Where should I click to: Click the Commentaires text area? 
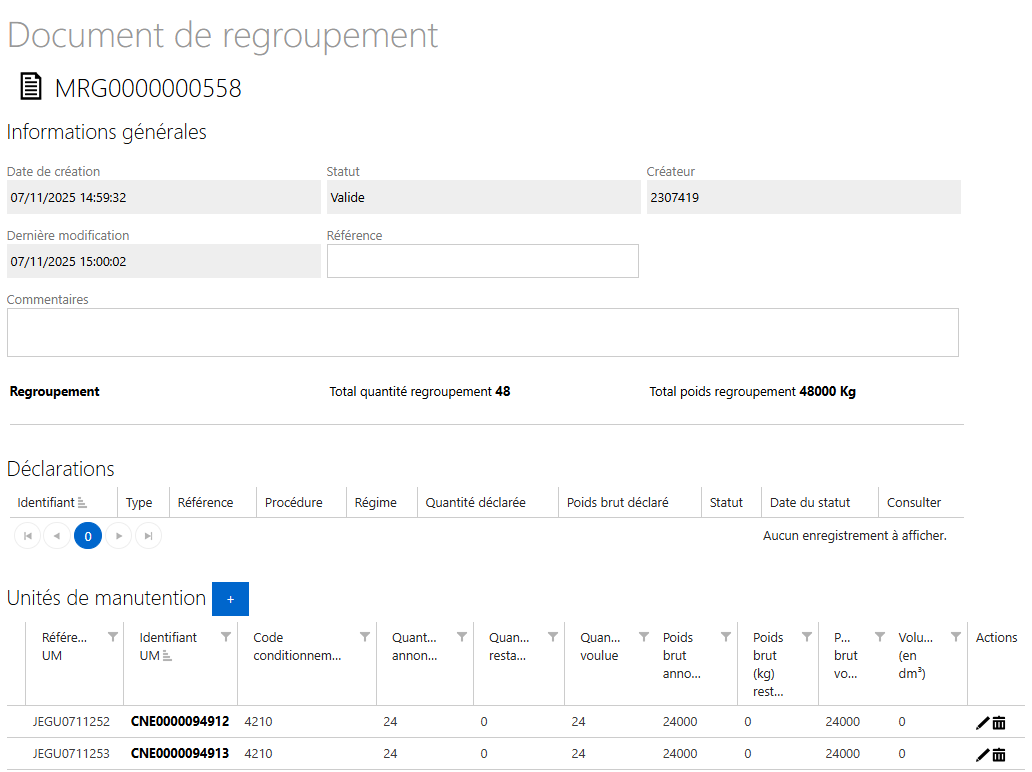coord(482,332)
